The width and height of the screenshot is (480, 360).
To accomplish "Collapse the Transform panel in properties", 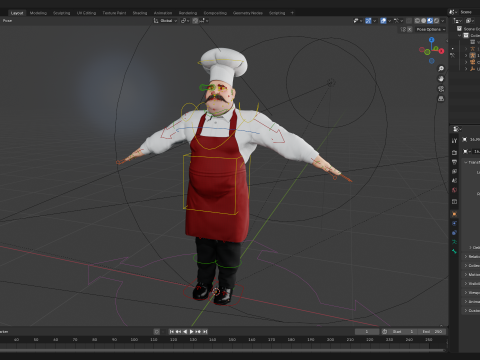I will tap(472, 162).
